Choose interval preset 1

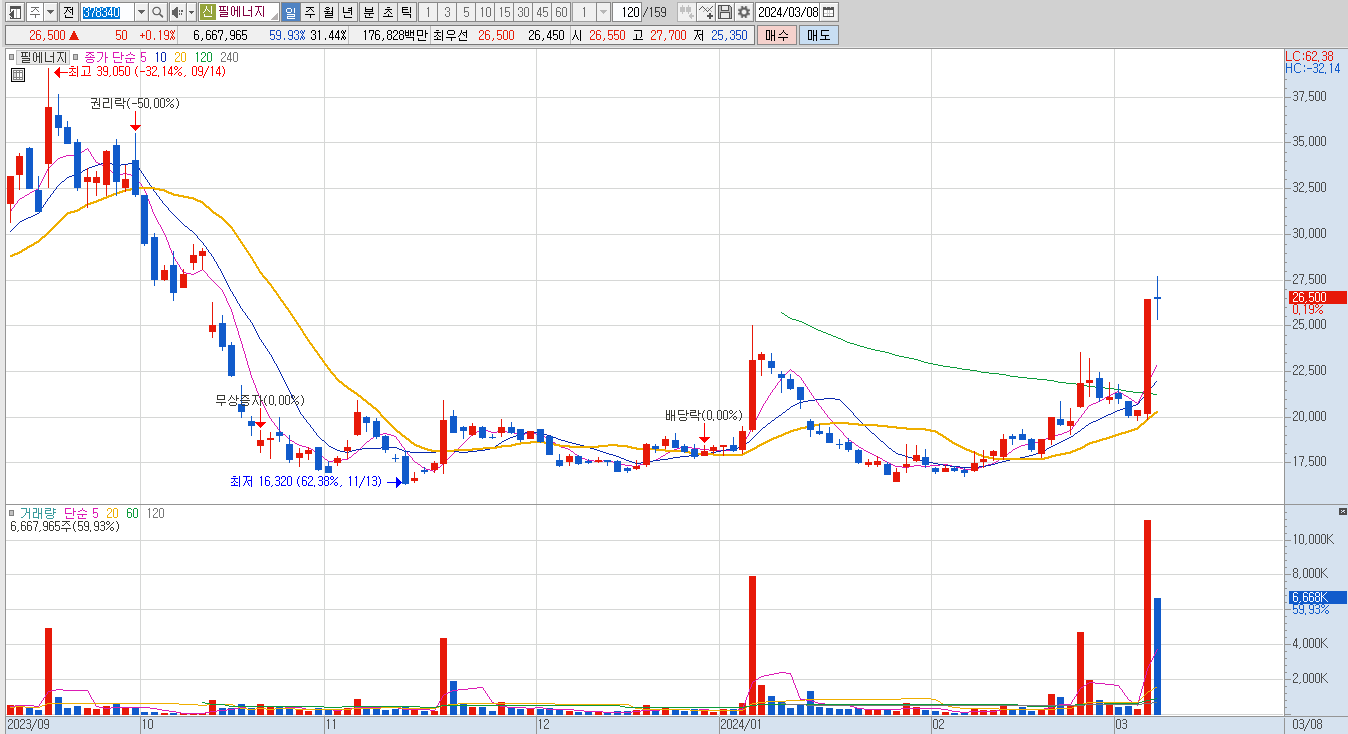(427, 12)
